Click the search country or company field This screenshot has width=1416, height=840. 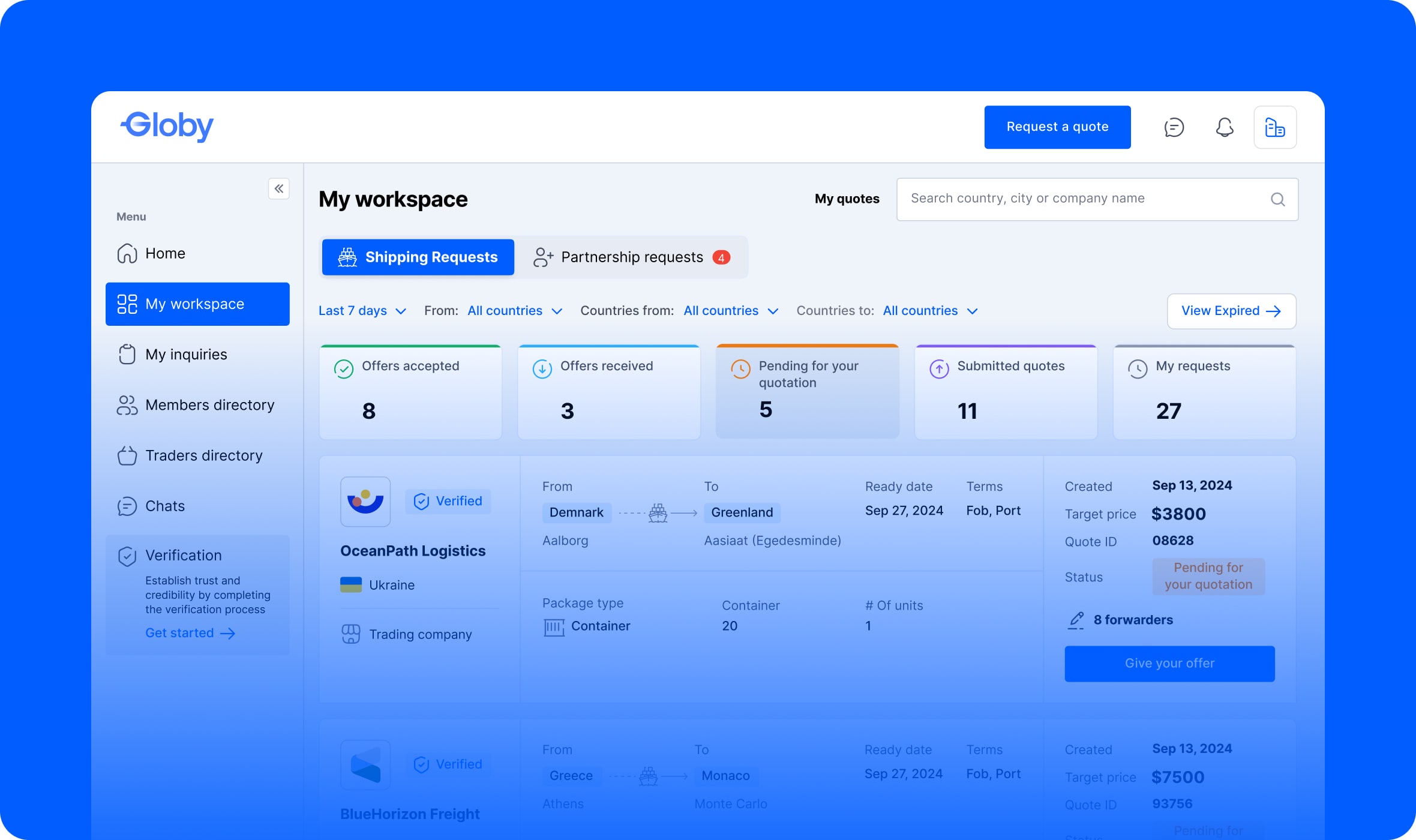(1097, 199)
